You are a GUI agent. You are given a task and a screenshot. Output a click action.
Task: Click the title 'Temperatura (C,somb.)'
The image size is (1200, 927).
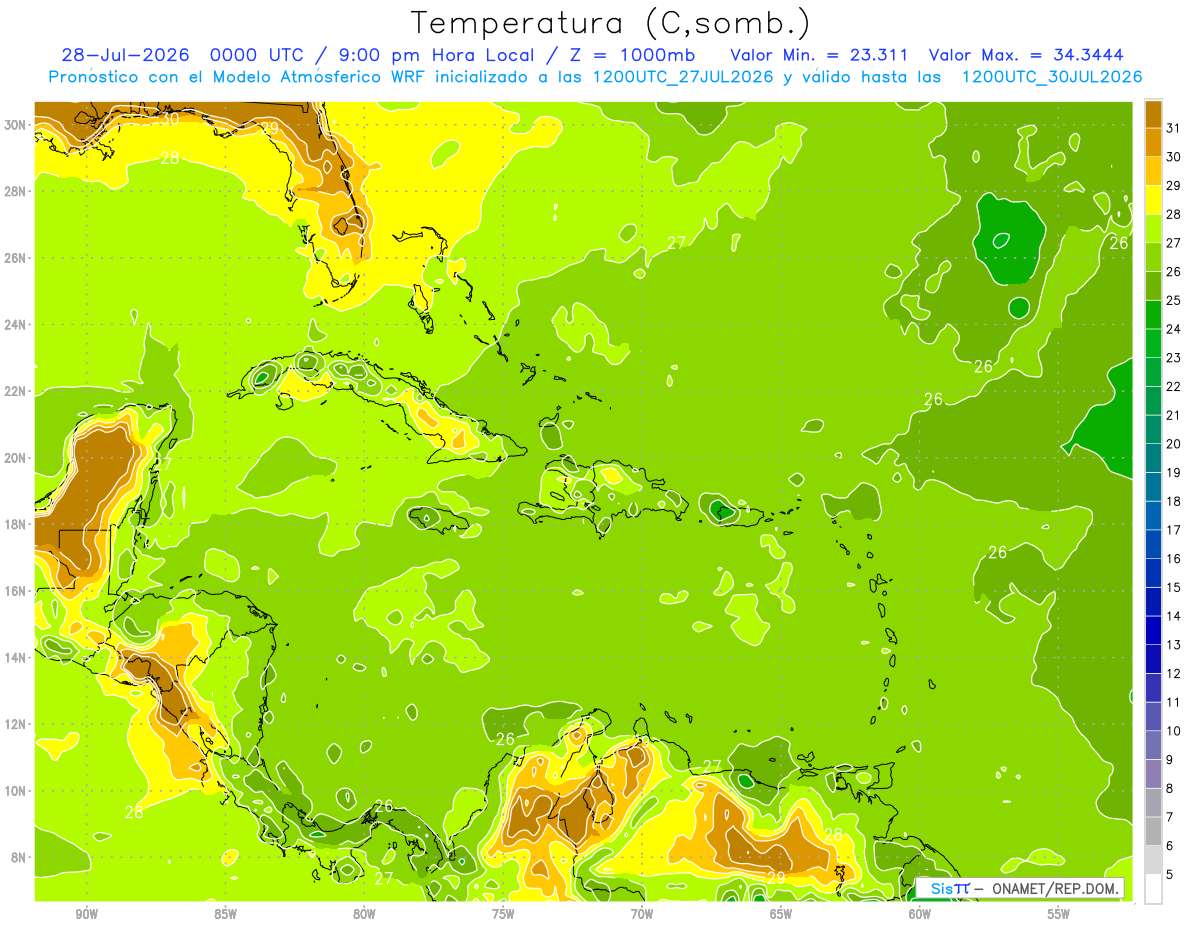(611, 22)
